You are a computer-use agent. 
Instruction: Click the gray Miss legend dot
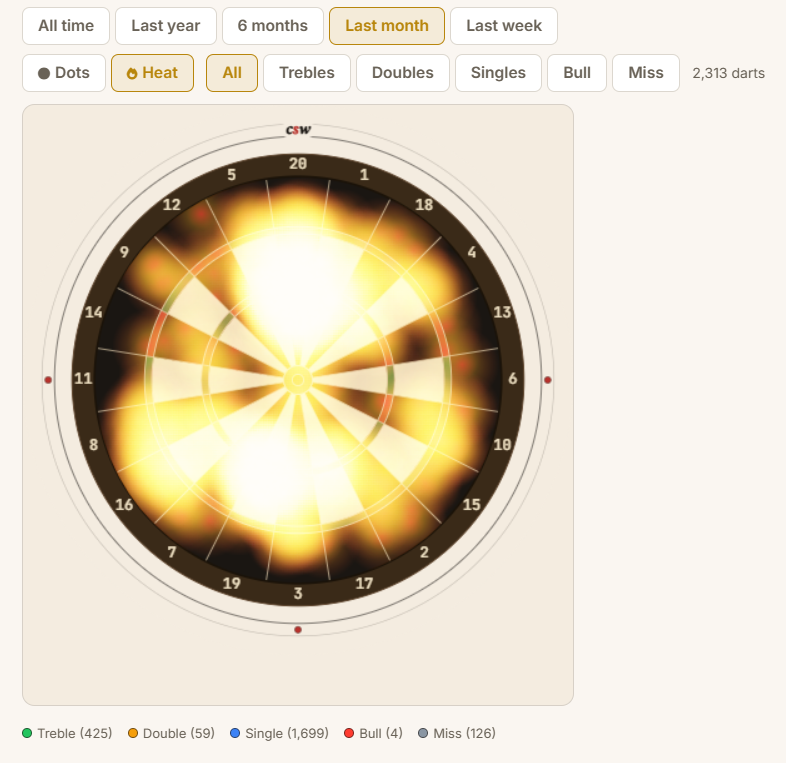click(x=423, y=733)
